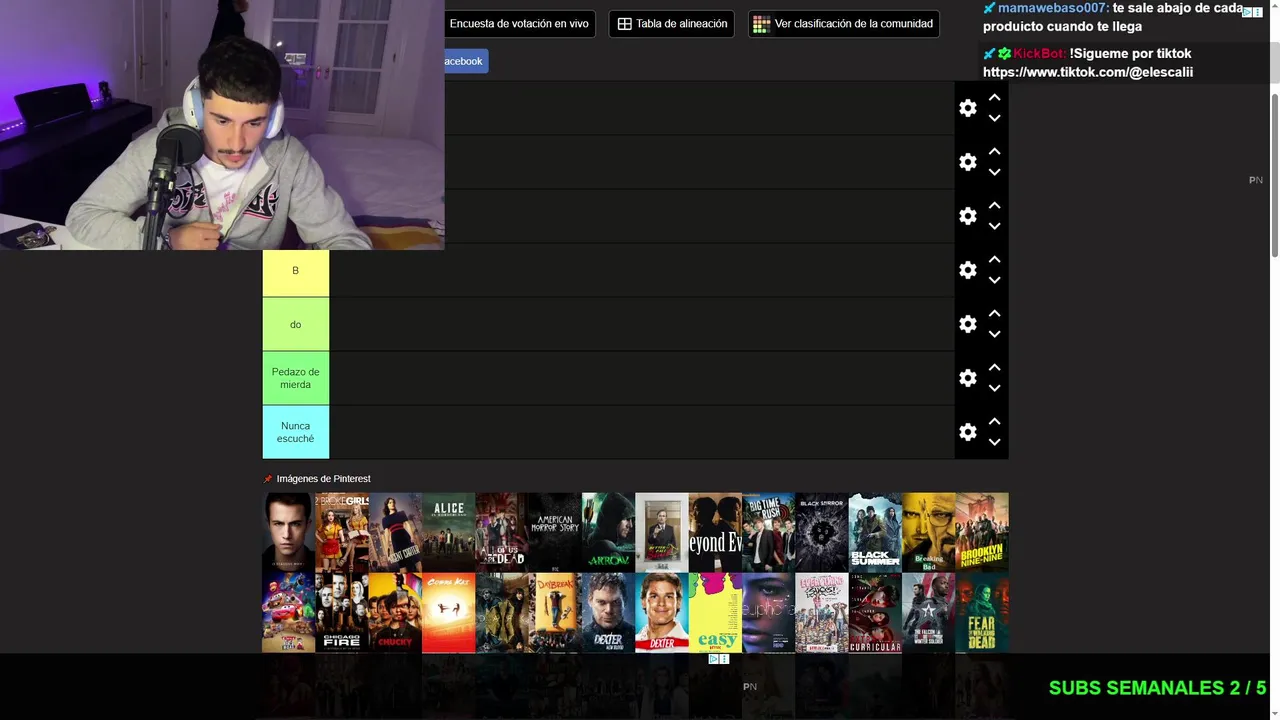Select the Black Summer poster
The height and width of the screenshot is (720, 1280).
pyautogui.click(x=875, y=532)
